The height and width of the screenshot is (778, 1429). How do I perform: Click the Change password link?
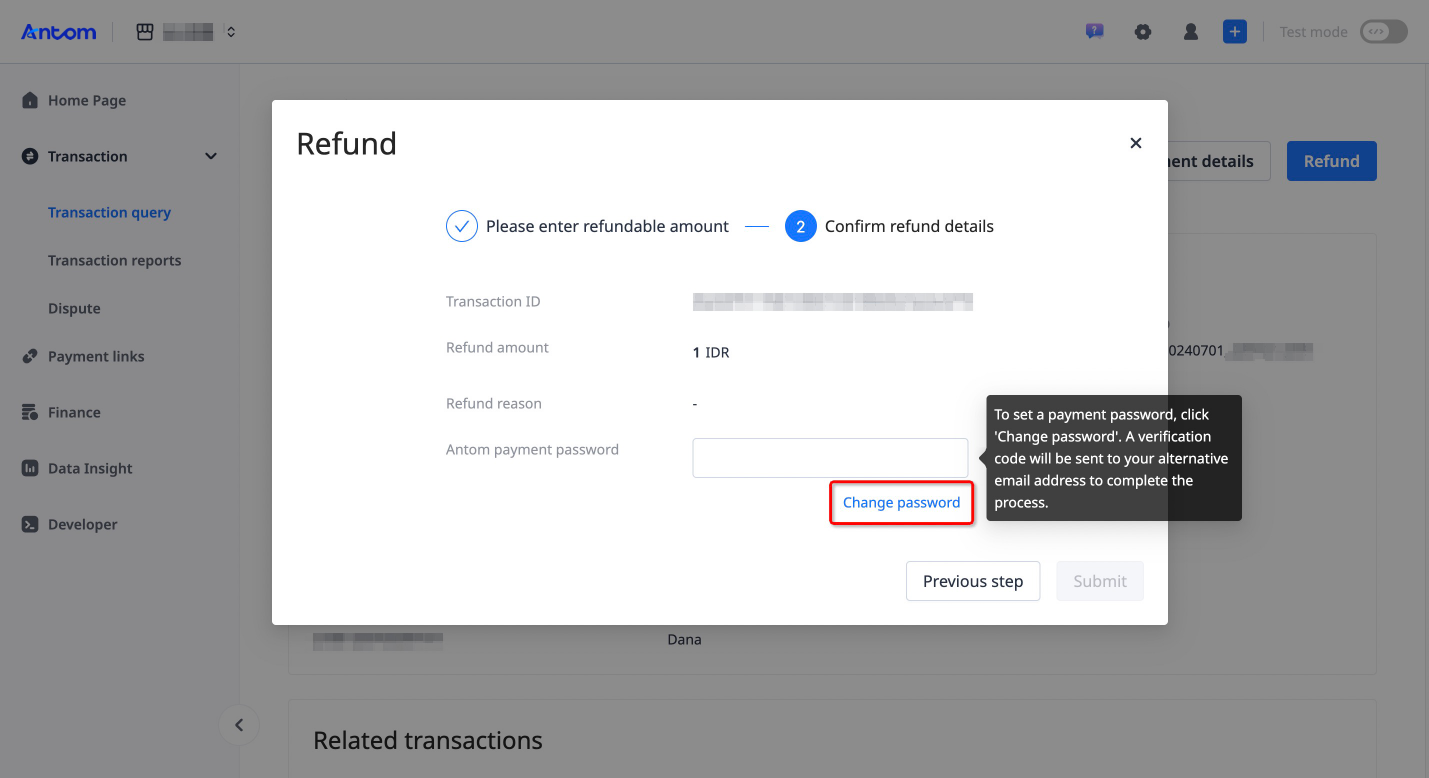pos(900,502)
